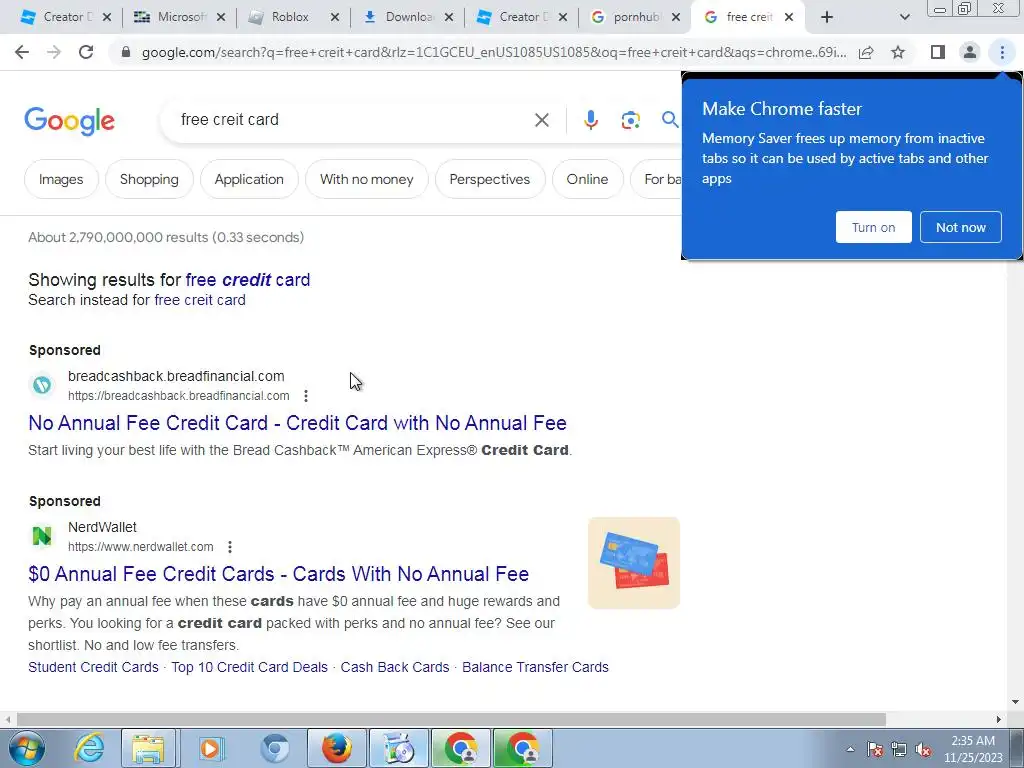Viewport: 1024px width, 768px height.
Task: Search instead for free creit card
Action: [x=200, y=300]
